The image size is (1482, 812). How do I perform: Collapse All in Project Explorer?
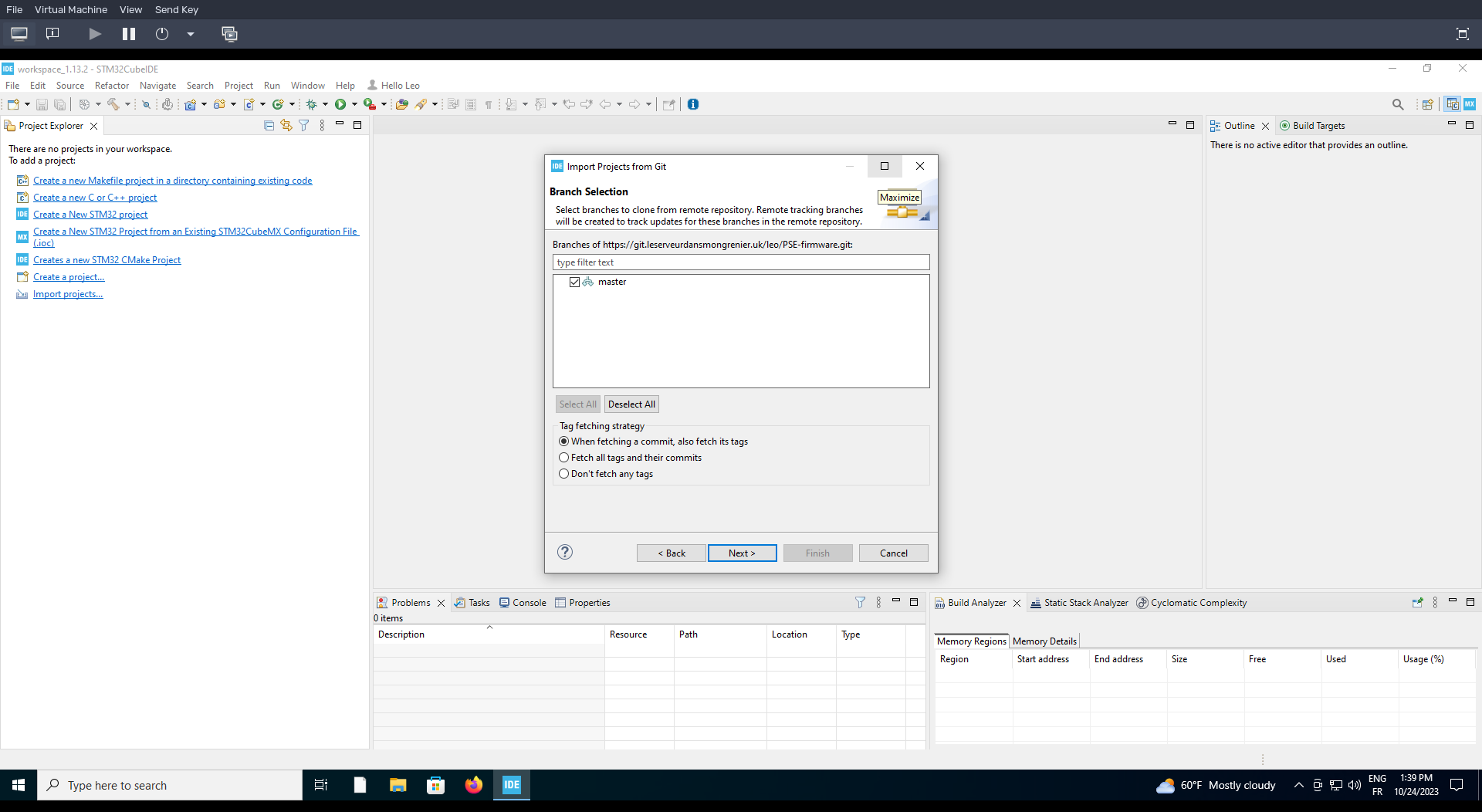[269, 125]
